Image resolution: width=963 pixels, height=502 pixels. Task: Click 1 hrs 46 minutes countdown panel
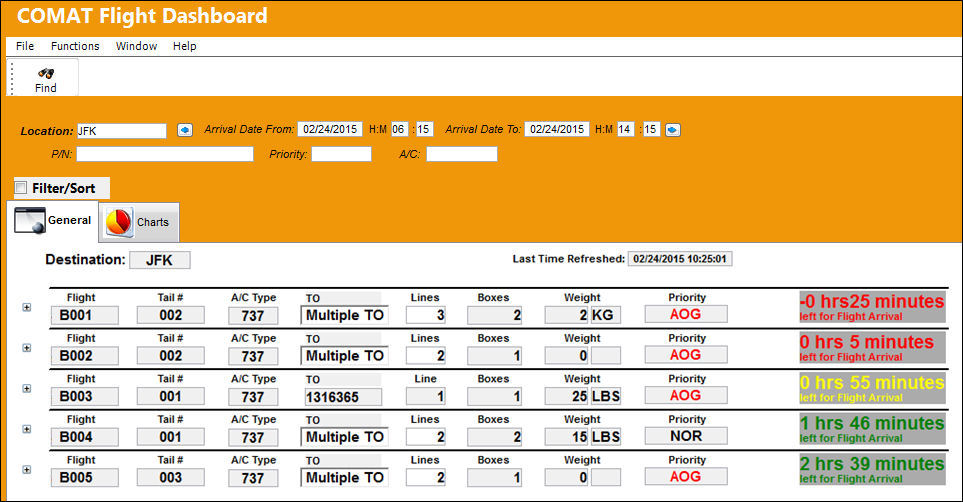click(872, 428)
